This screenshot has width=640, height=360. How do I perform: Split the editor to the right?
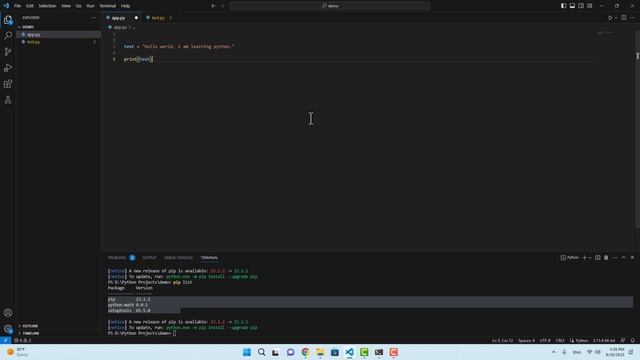pos(624,18)
